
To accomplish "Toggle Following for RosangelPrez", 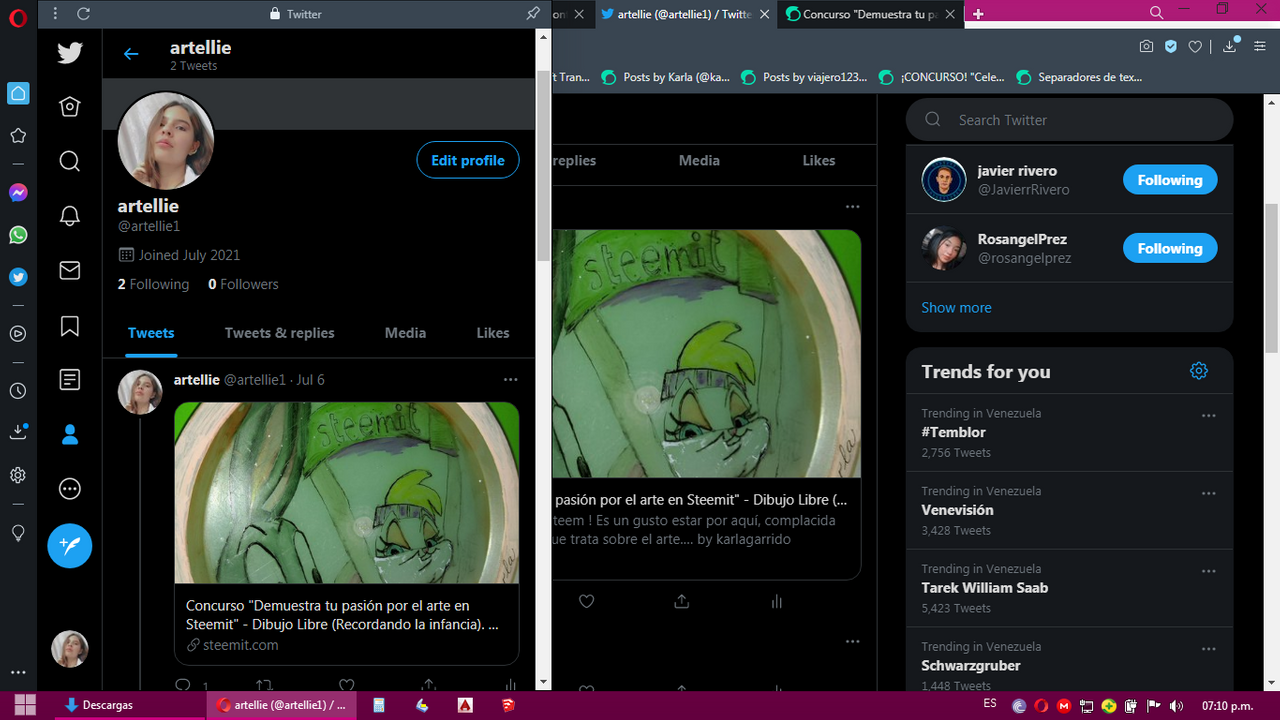I will (x=1170, y=248).
